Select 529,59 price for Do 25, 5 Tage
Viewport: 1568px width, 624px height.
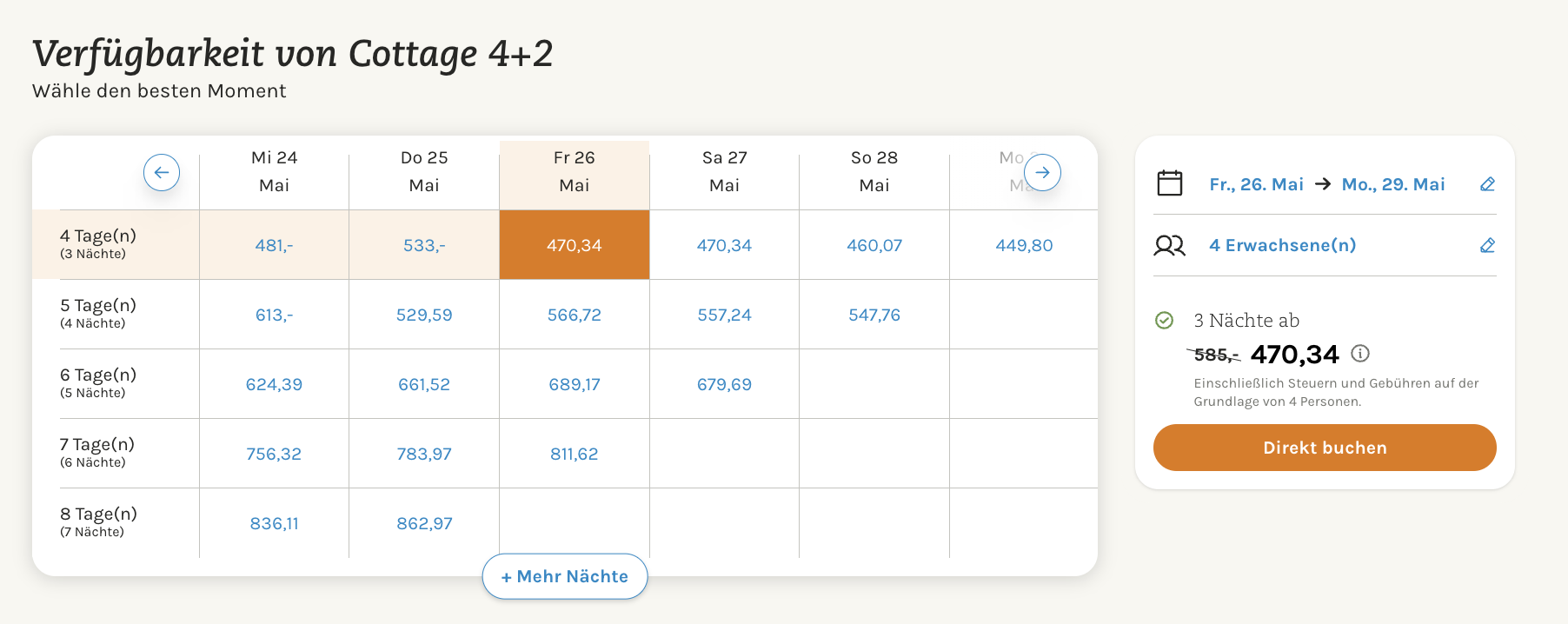coord(424,315)
